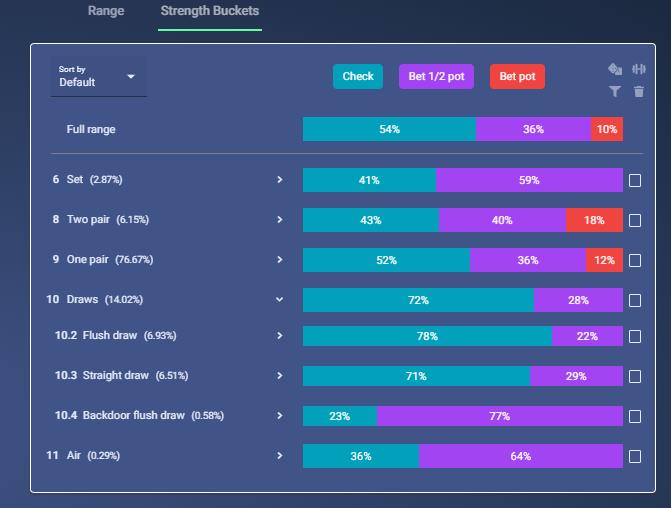The width and height of the screenshot is (671, 508).
Task: Expand the Straight draw chevron
Action: [x=279, y=376]
